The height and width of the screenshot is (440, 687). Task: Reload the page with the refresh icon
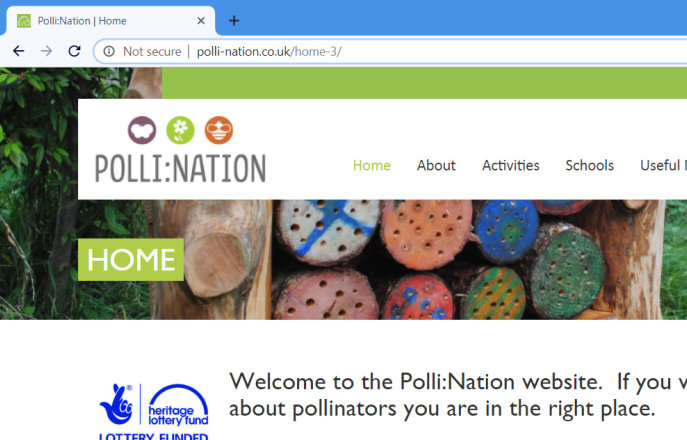point(74,51)
